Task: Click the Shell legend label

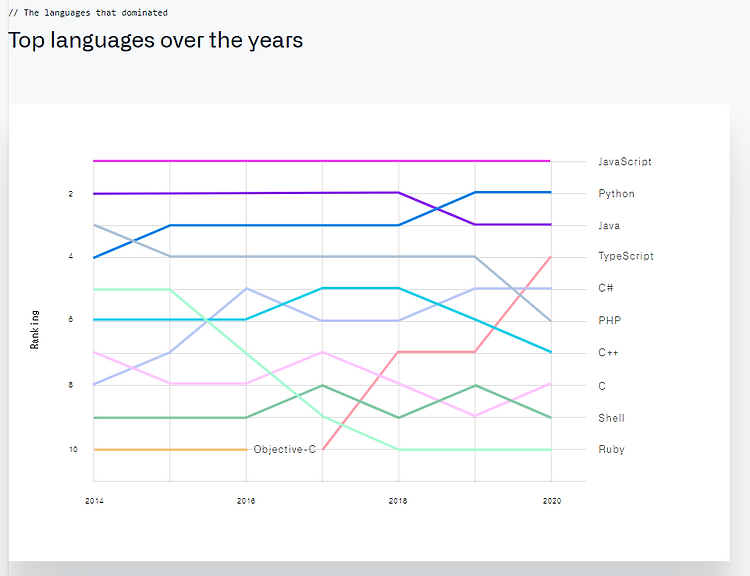Action: point(611,418)
